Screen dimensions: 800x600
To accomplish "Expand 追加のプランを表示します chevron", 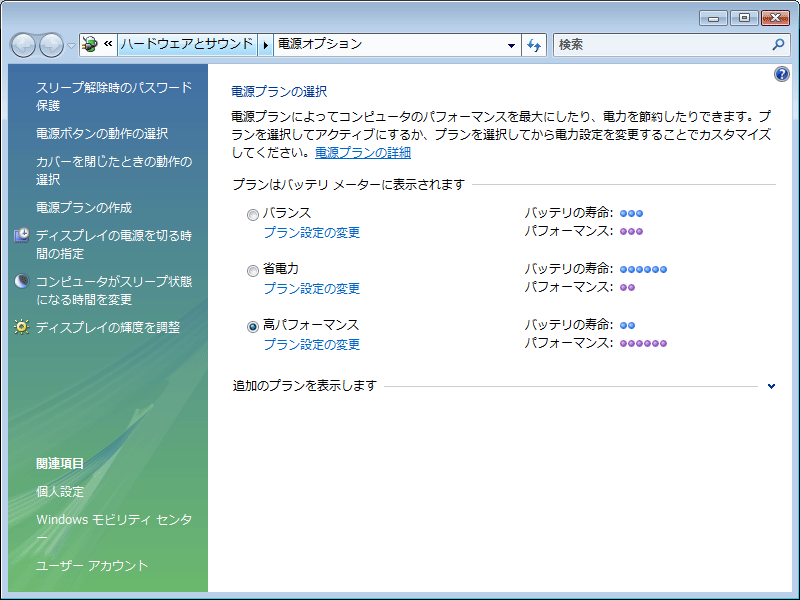I will pos(771,386).
